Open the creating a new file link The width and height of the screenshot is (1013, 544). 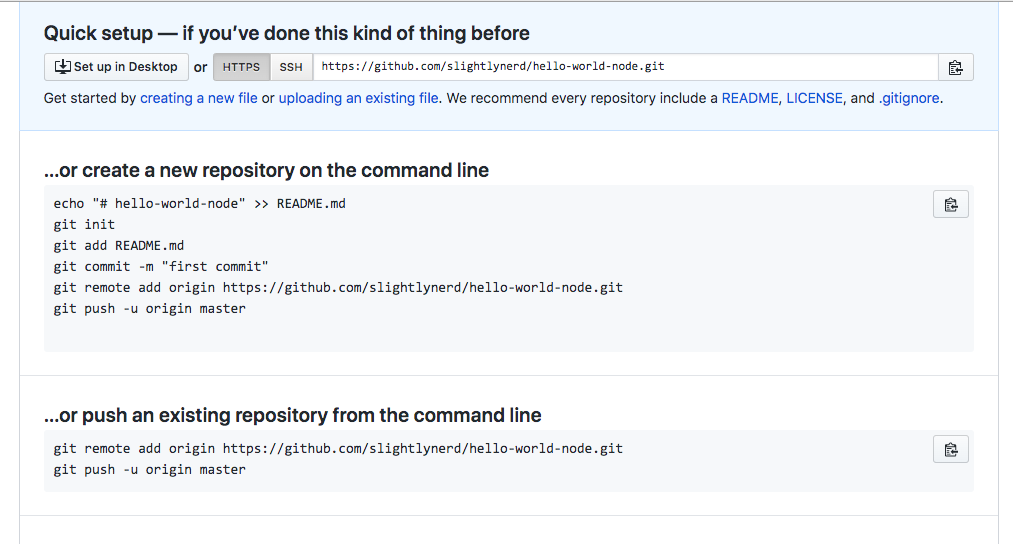pyautogui.click(x=199, y=98)
